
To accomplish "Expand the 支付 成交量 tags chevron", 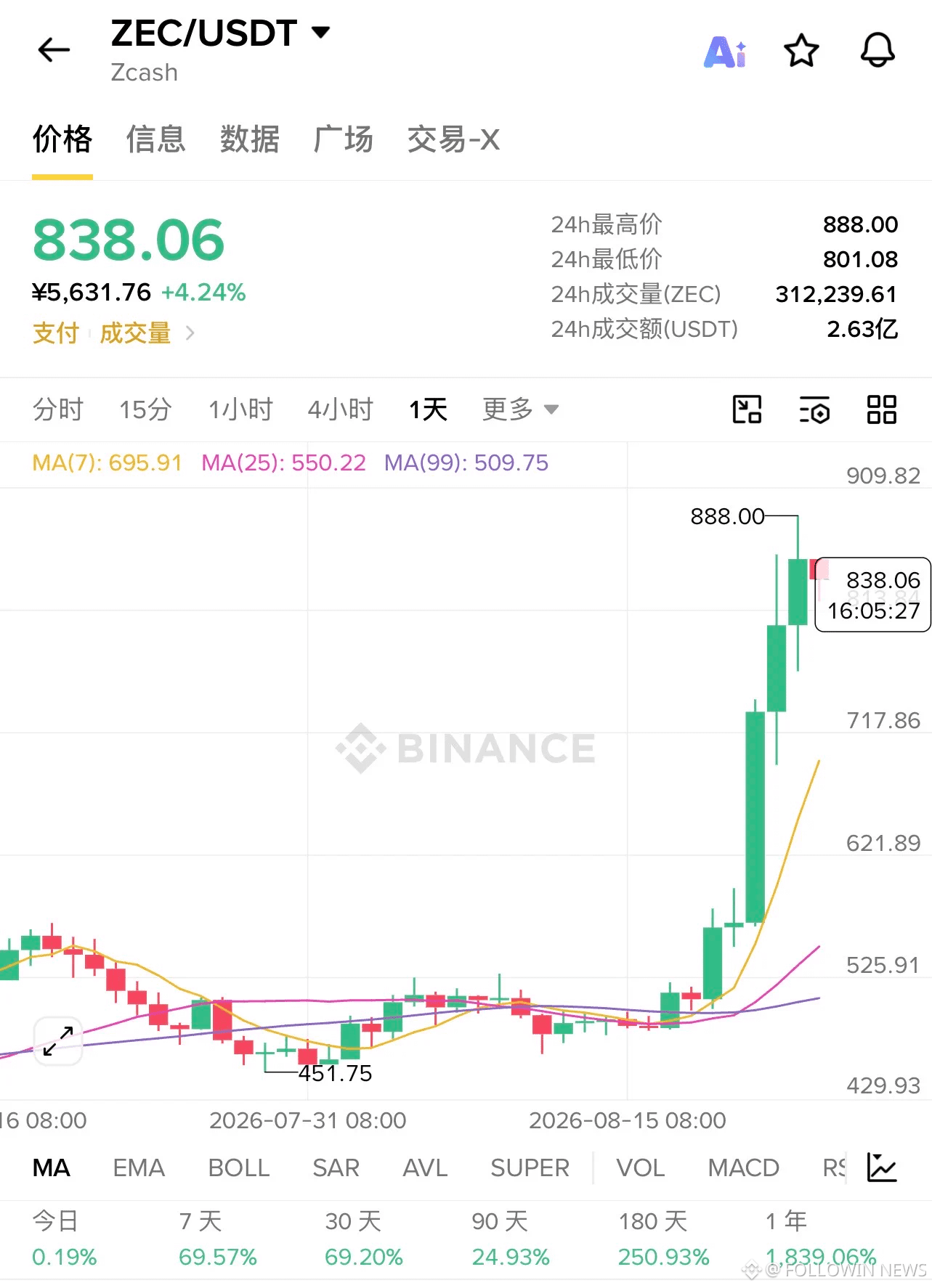I will (190, 333).
